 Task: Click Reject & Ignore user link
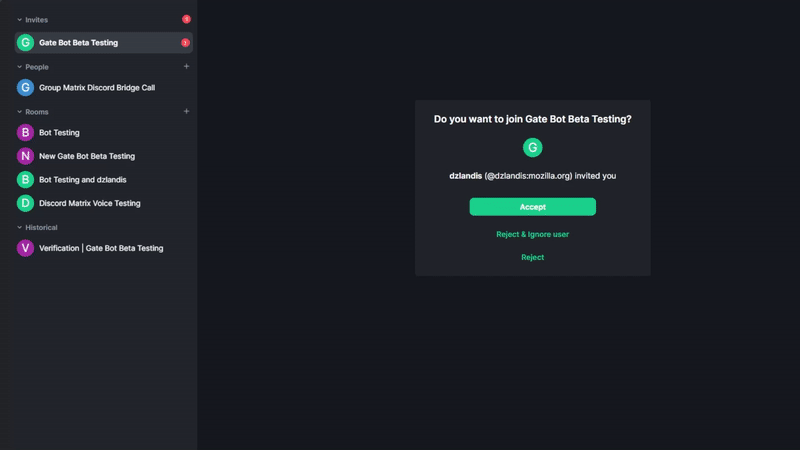click(x=532, y=234)
